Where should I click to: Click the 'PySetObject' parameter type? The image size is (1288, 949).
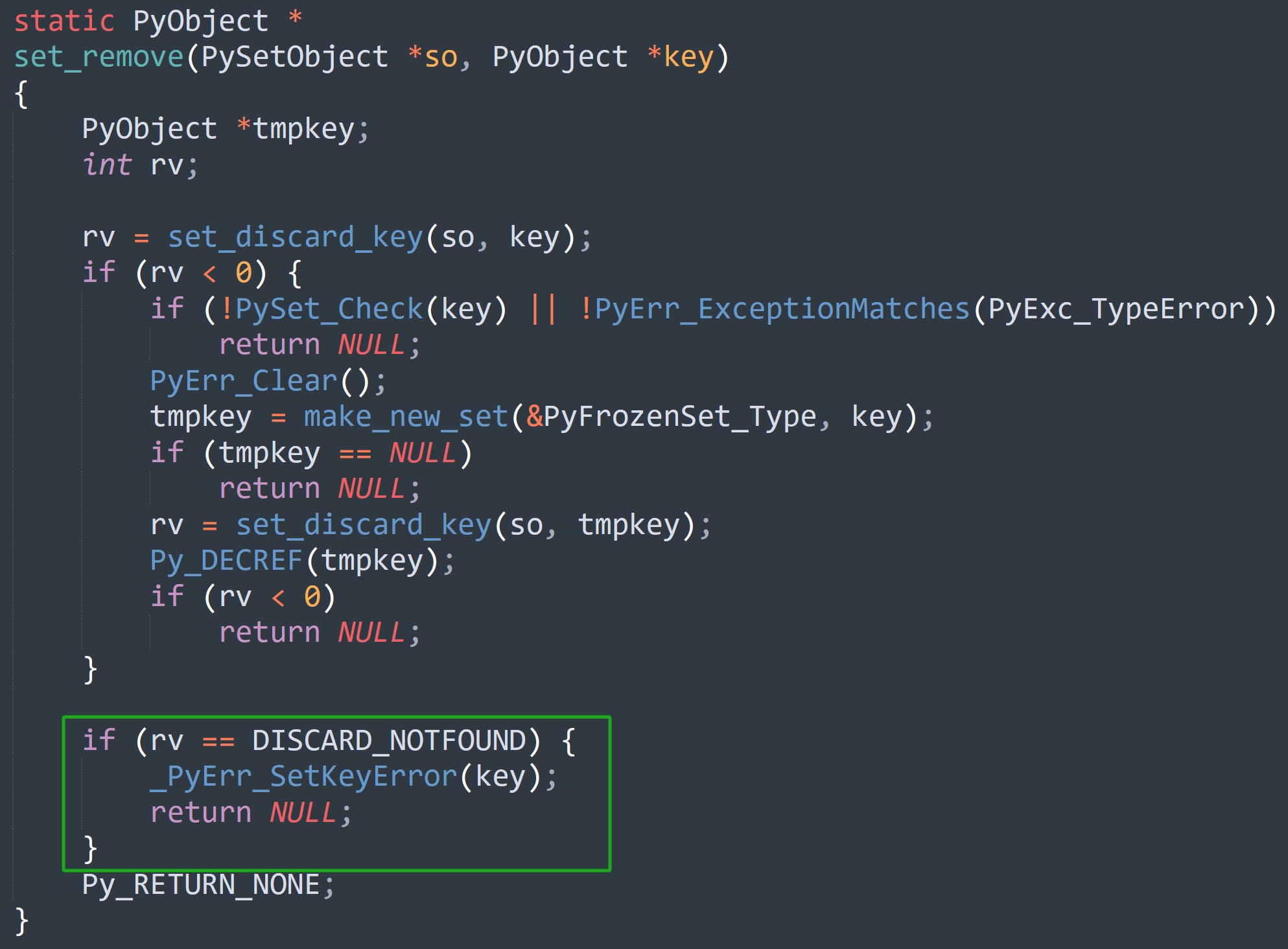tap(295, 57)
